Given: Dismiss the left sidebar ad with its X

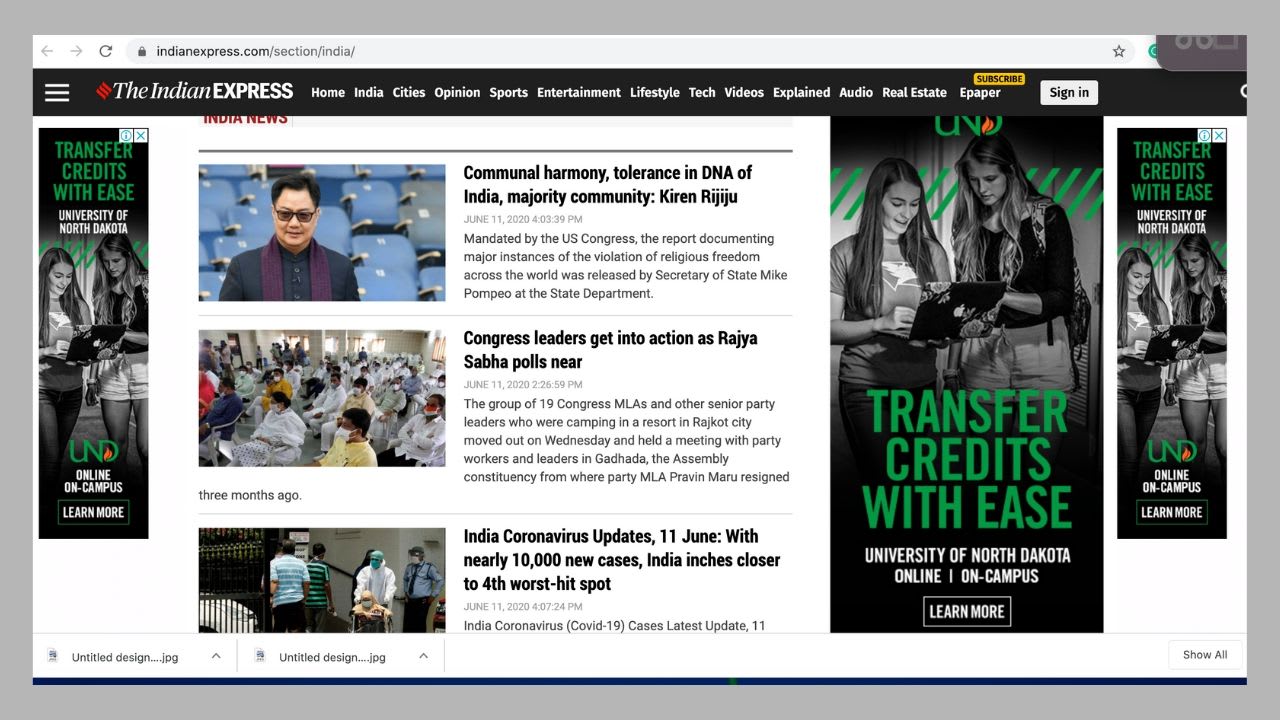Looking at the screenshot, I should point(142,135).
